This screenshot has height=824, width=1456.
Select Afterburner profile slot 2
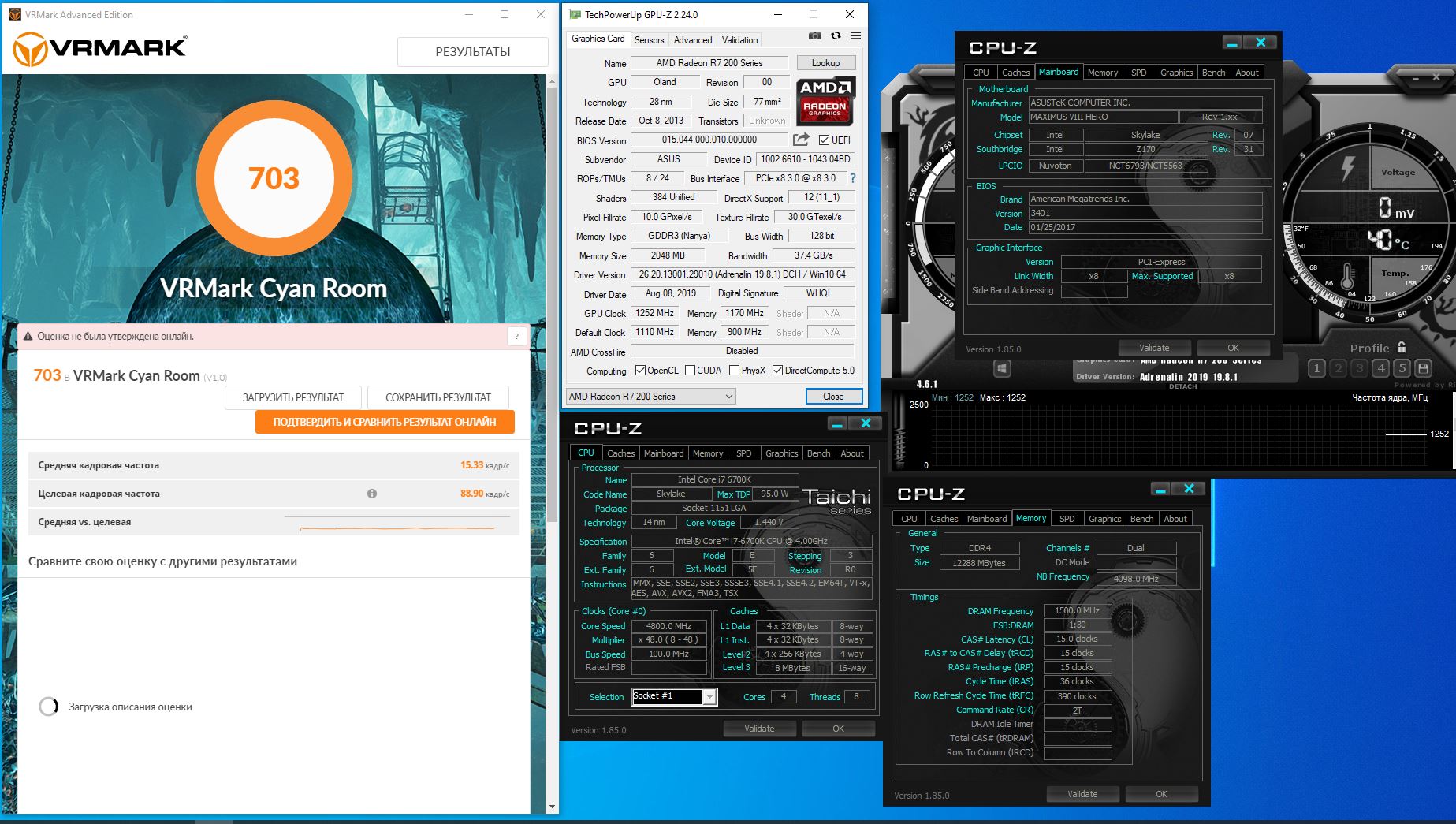point(1338,368)
